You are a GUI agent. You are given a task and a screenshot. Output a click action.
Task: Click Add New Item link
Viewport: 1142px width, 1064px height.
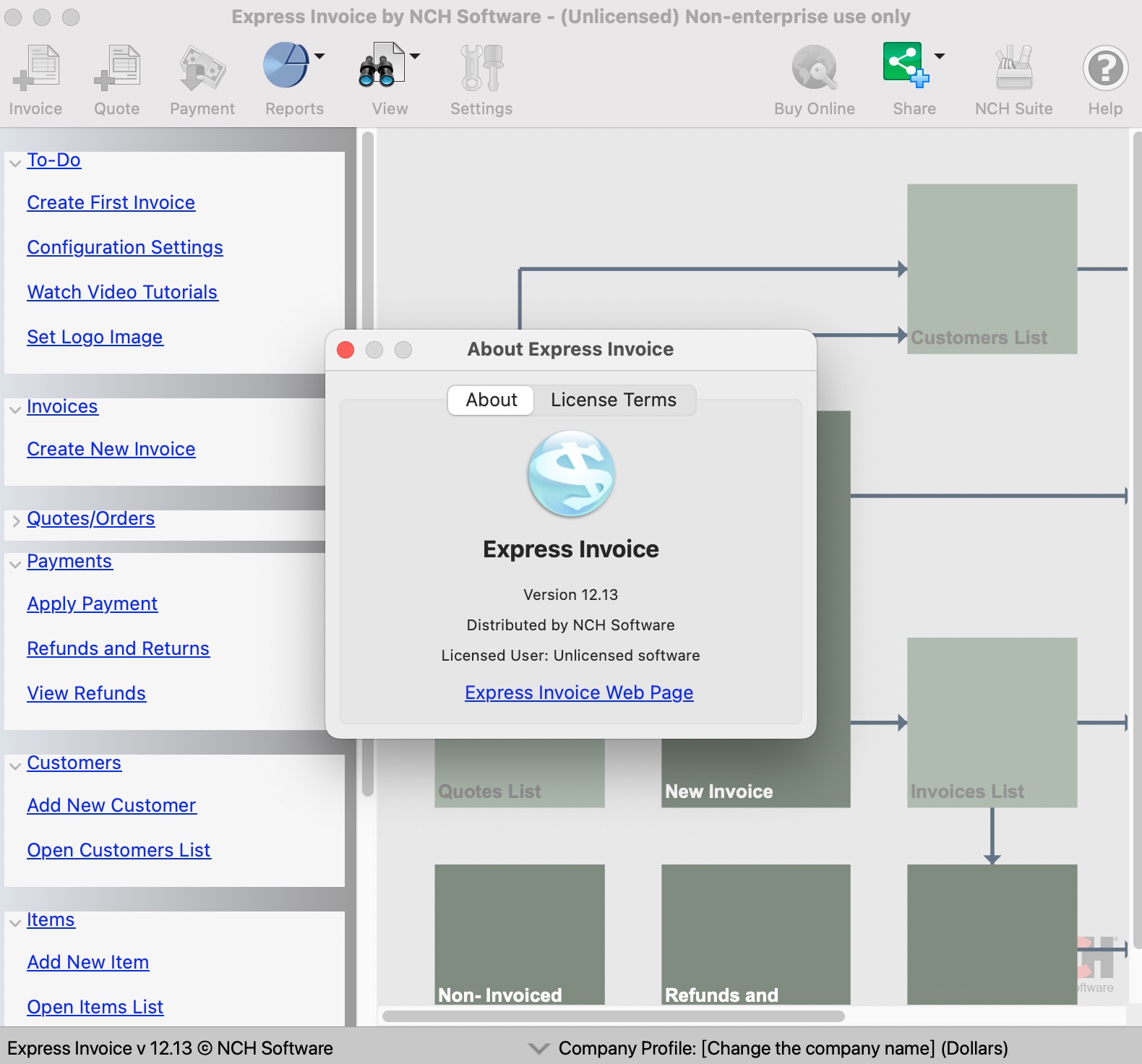88,962
